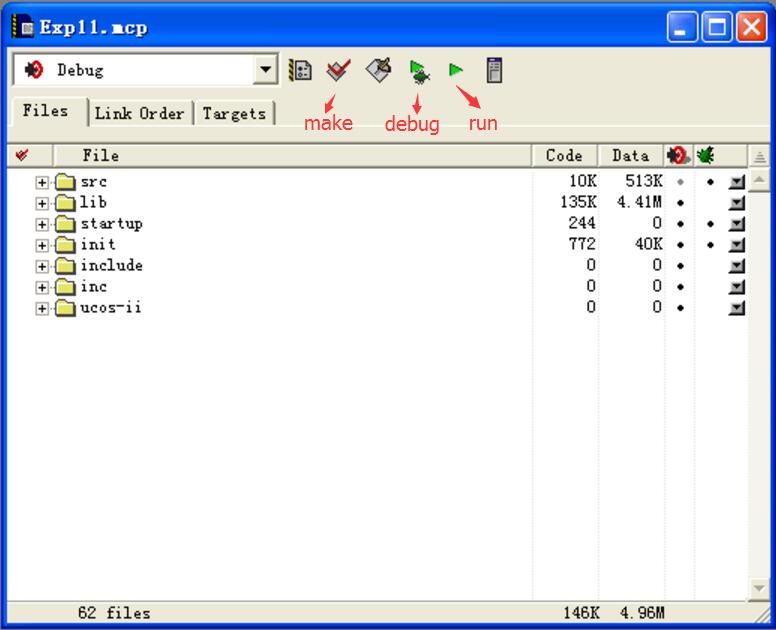776x630 pixels.
Task: Click the 513K data size value
Action: (644, 181)
